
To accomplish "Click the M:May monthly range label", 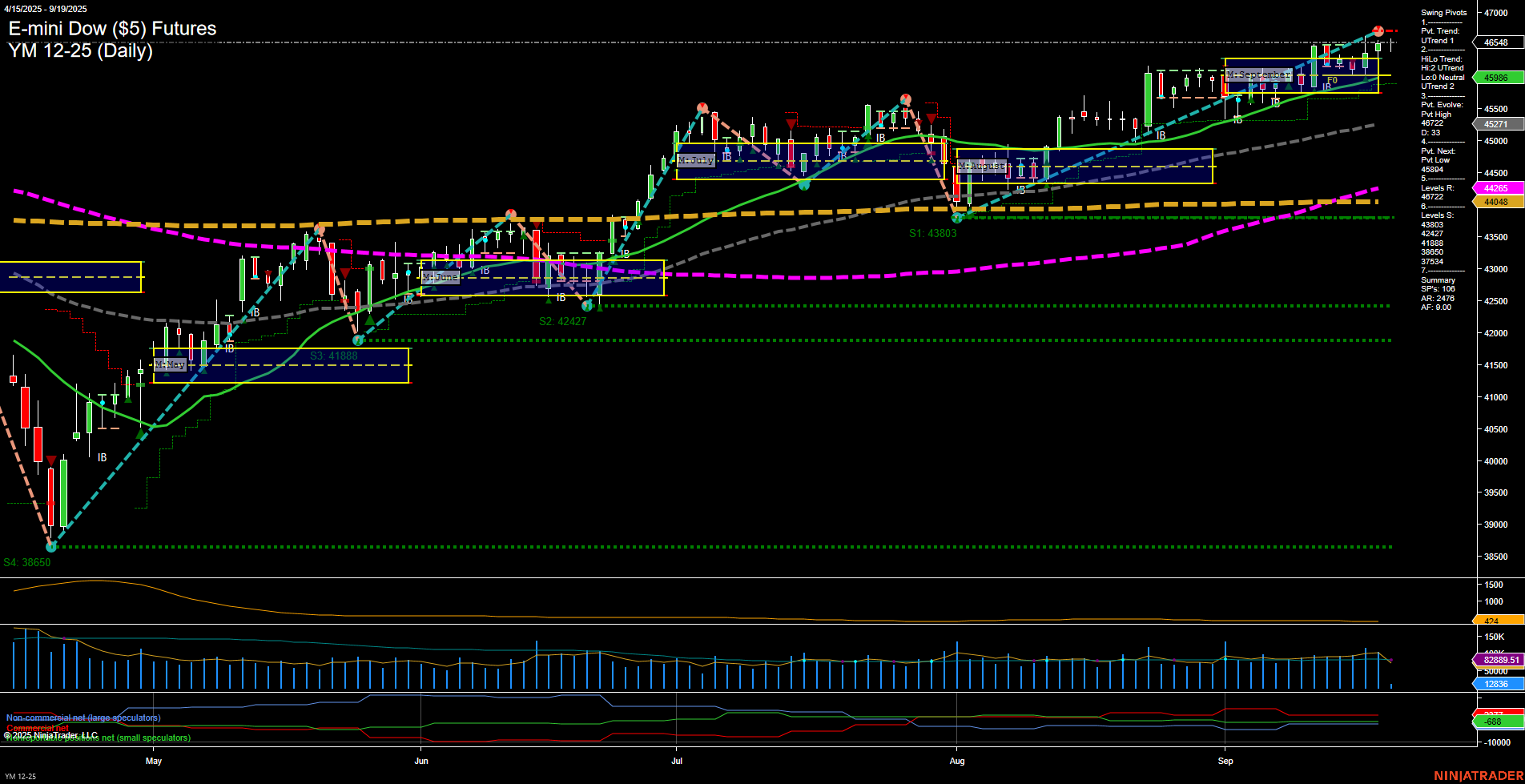I will 170,364.
